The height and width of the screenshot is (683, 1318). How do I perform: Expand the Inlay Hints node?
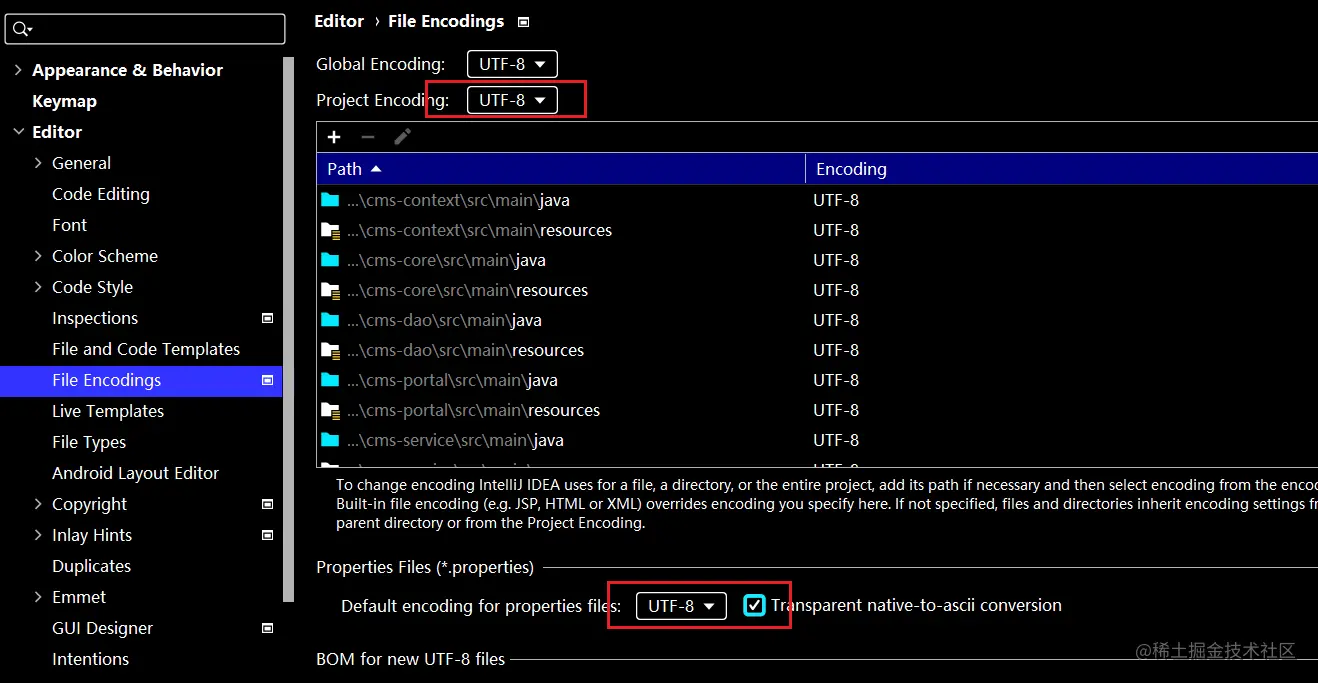[38, 535]
